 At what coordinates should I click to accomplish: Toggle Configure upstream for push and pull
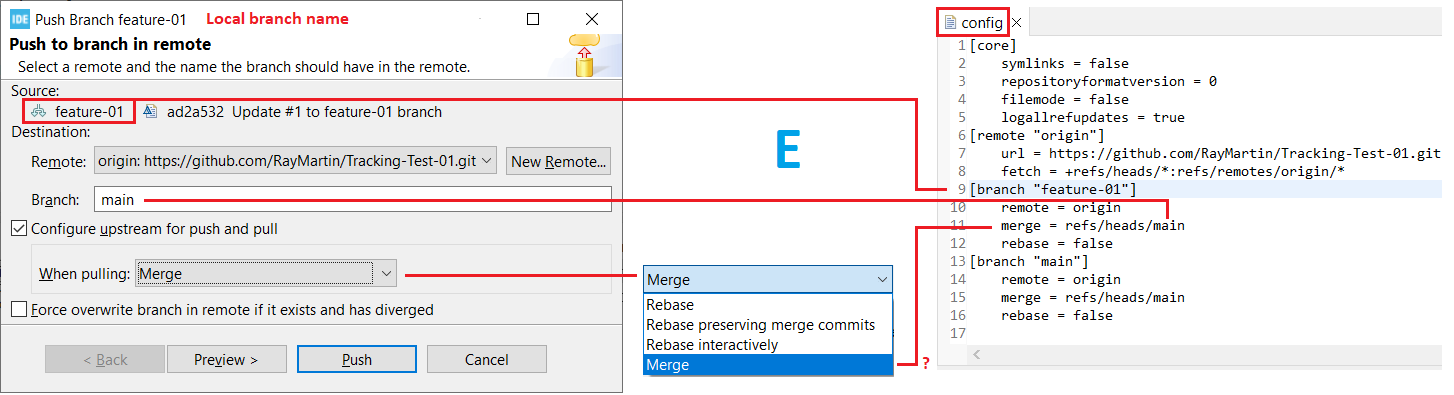click(x=19, y=229)
